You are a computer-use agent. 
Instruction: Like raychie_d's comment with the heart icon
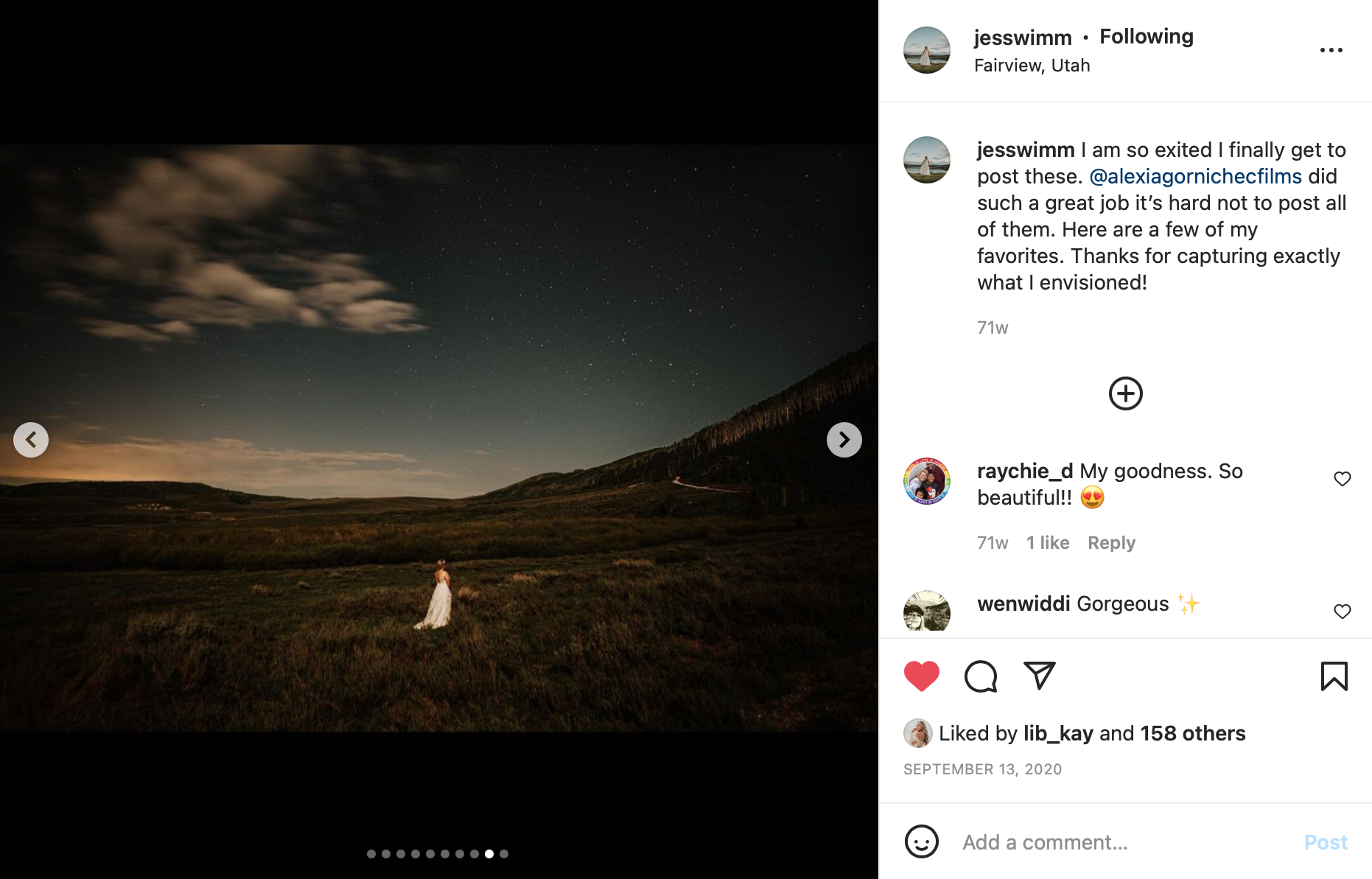click(1343, 479)
